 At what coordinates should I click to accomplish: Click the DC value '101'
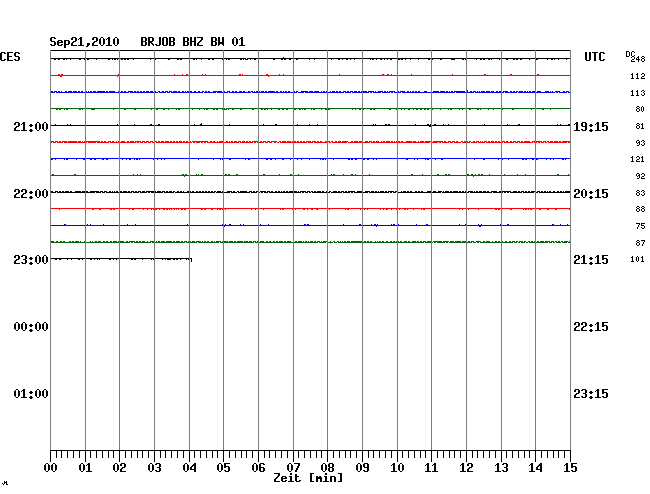coord(638,259)
